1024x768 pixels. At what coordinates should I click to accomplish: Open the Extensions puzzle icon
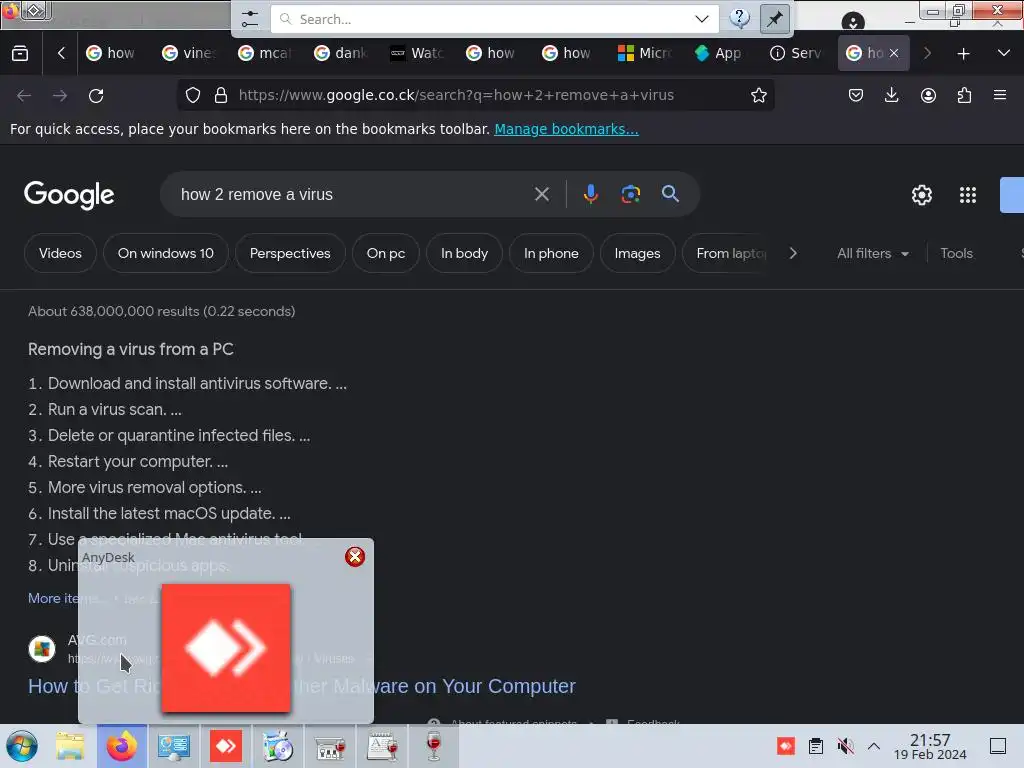point(964,95)
